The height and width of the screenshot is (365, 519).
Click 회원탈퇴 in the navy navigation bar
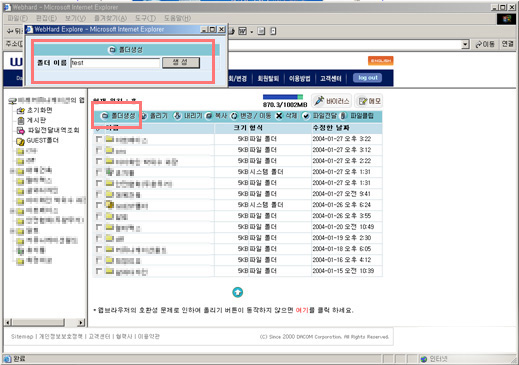coord(268,79)
